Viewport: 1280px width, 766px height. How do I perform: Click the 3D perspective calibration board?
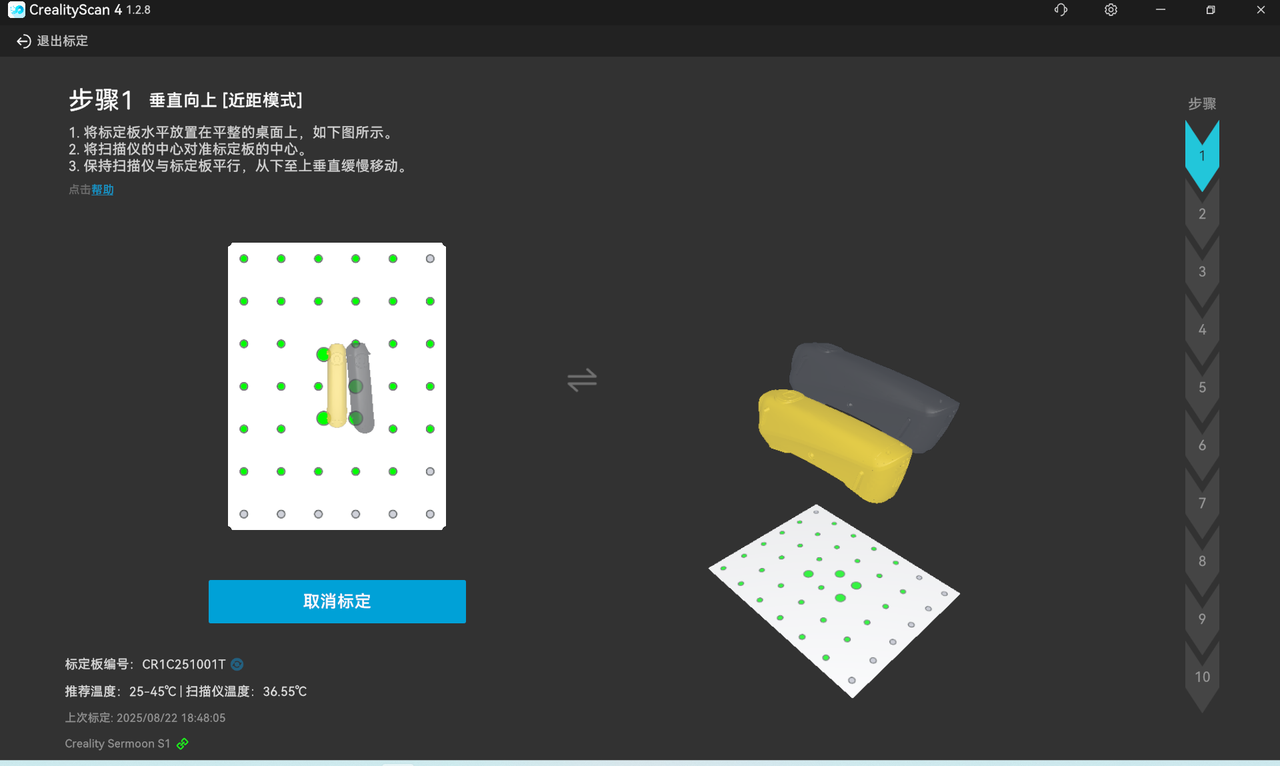point(833,600)
